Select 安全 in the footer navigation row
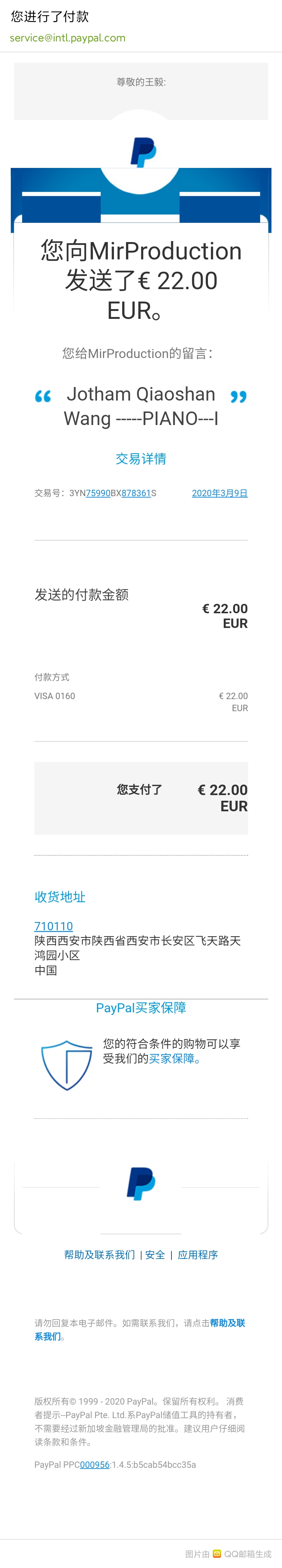Viewport: 282px width, 1568px height. 155,1254
